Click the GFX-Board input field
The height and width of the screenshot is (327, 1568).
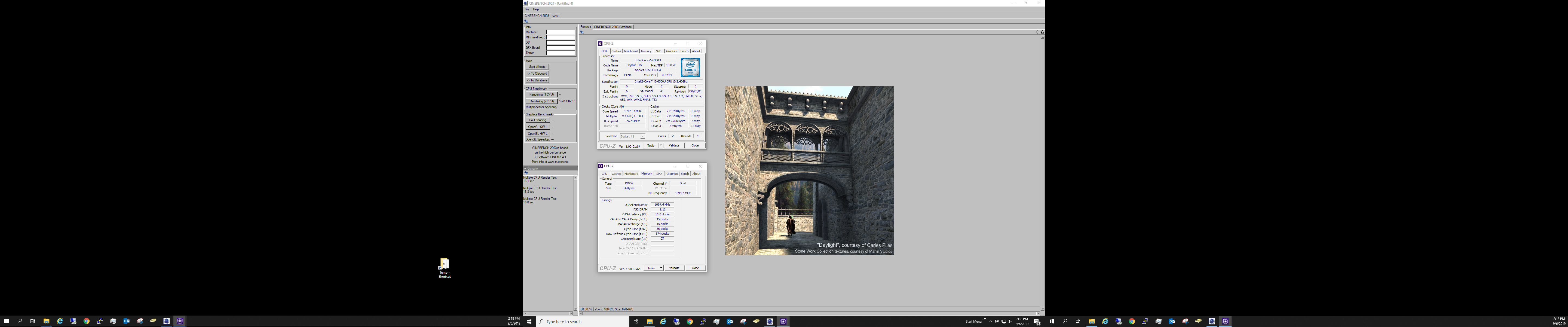(561, 47)
